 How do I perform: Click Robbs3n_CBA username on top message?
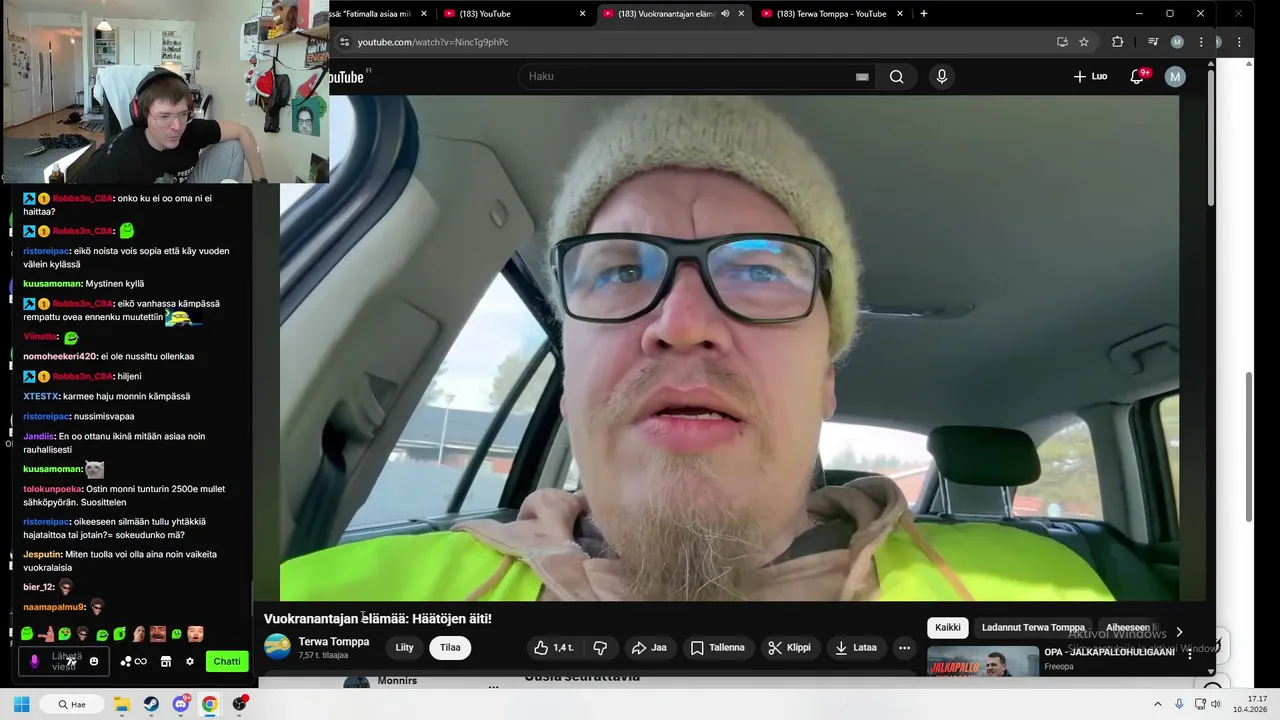pos(83,199)
